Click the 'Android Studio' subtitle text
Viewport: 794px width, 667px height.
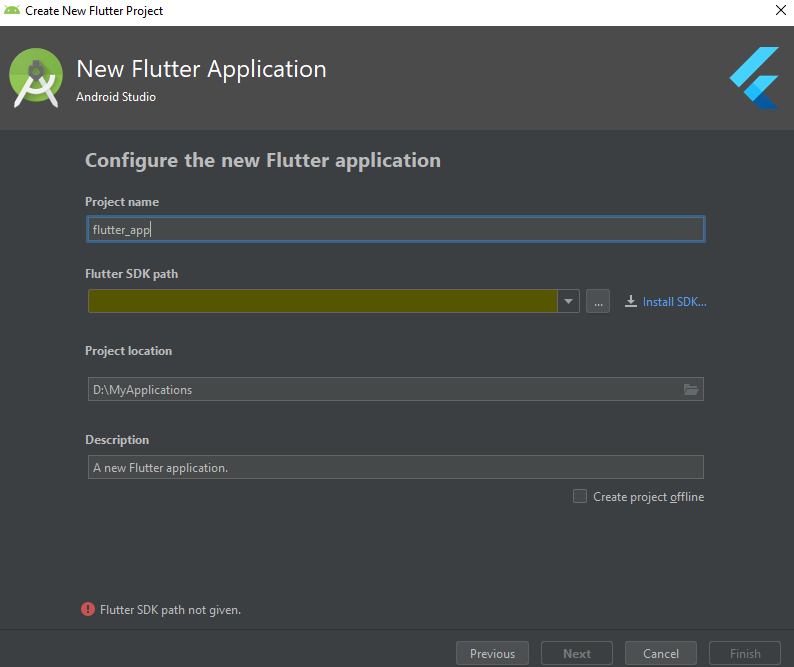pos(116,97)
